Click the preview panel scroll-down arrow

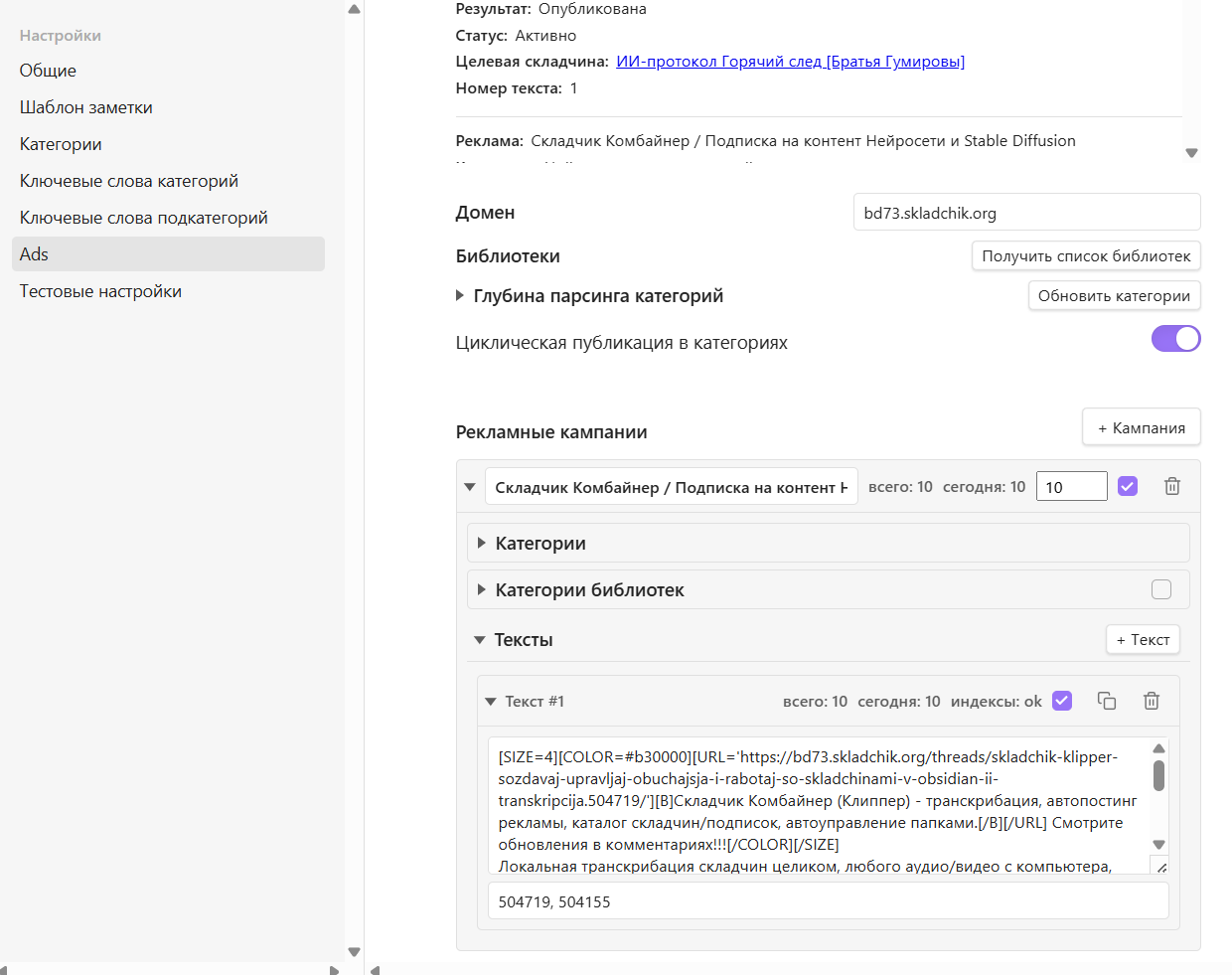(1191, 153)
